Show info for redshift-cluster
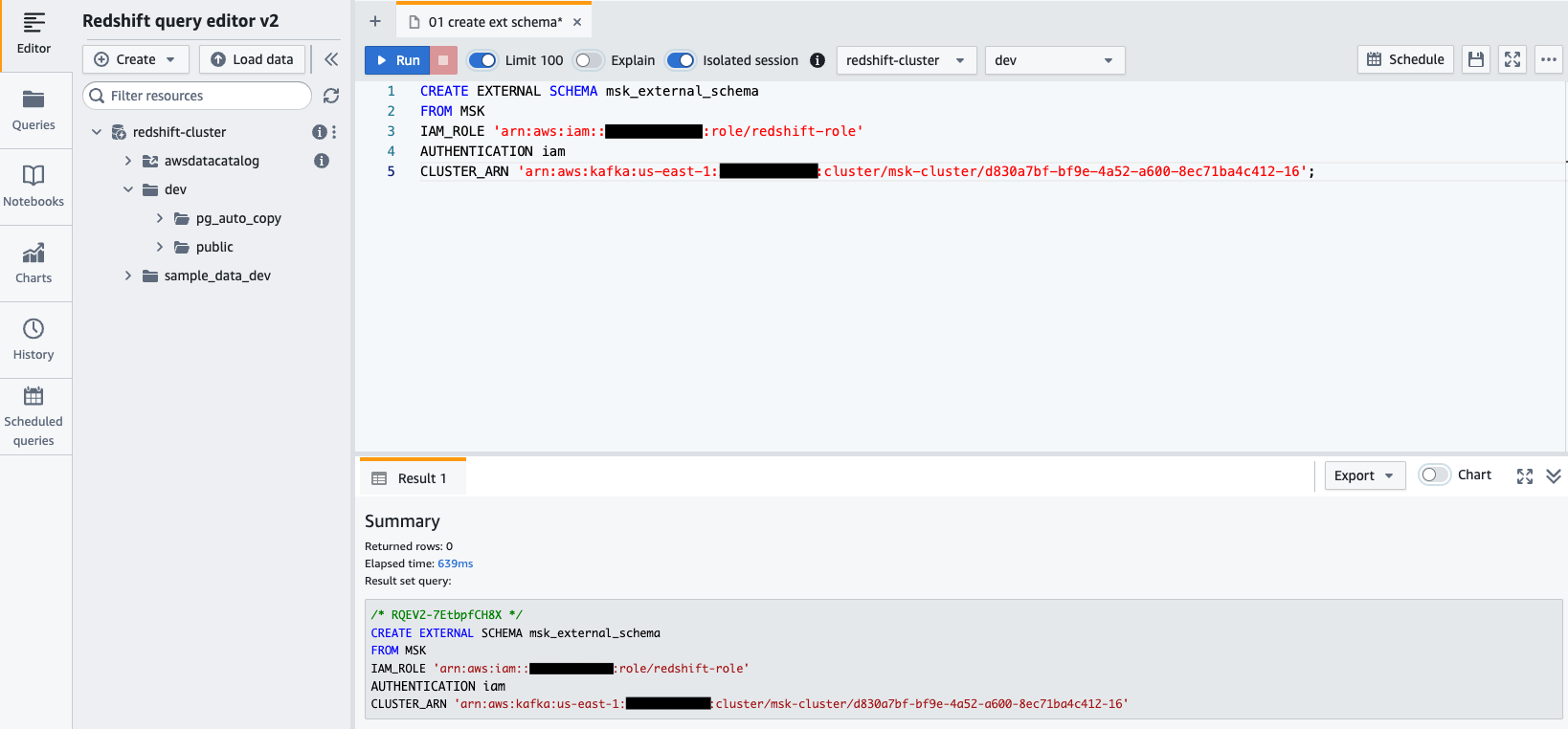Screen dimensions: 1568x729 [x=320, y=132]
